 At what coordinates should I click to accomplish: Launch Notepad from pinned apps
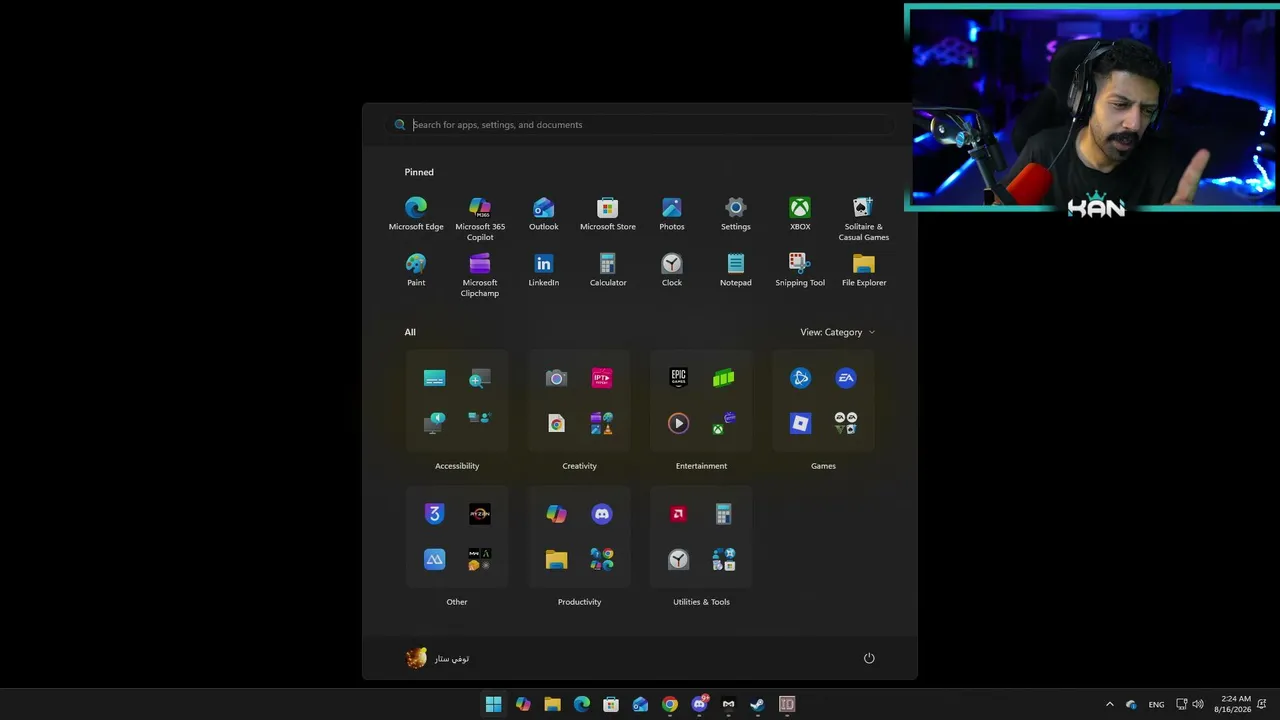736,270
